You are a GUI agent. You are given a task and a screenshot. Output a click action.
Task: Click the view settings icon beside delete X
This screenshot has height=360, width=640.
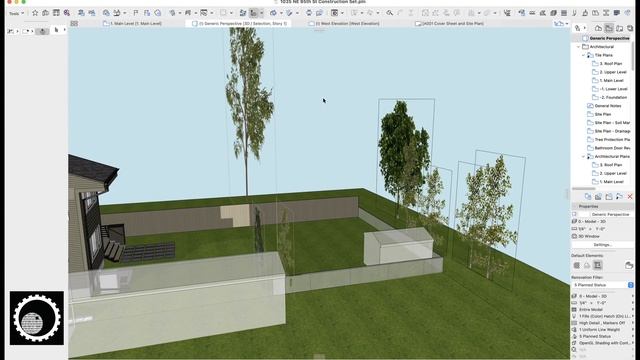[x=620, y=197]
